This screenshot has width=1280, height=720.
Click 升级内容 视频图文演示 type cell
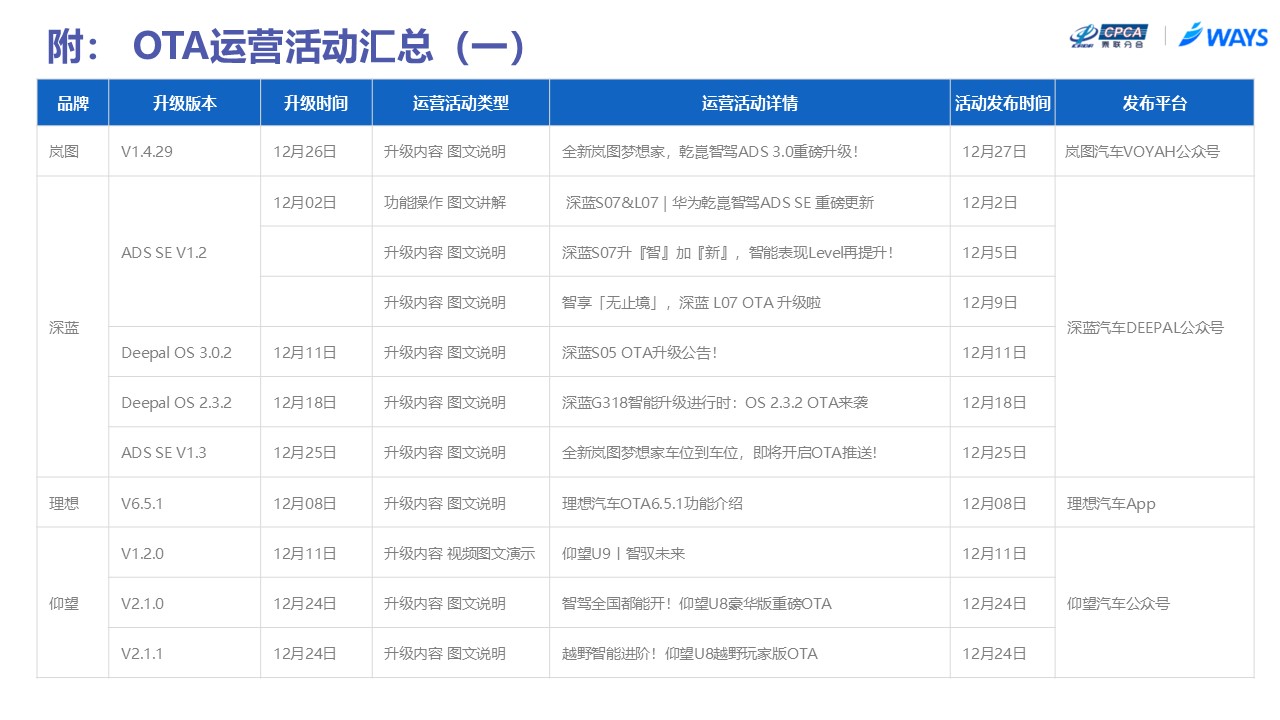tap(461, 553)
